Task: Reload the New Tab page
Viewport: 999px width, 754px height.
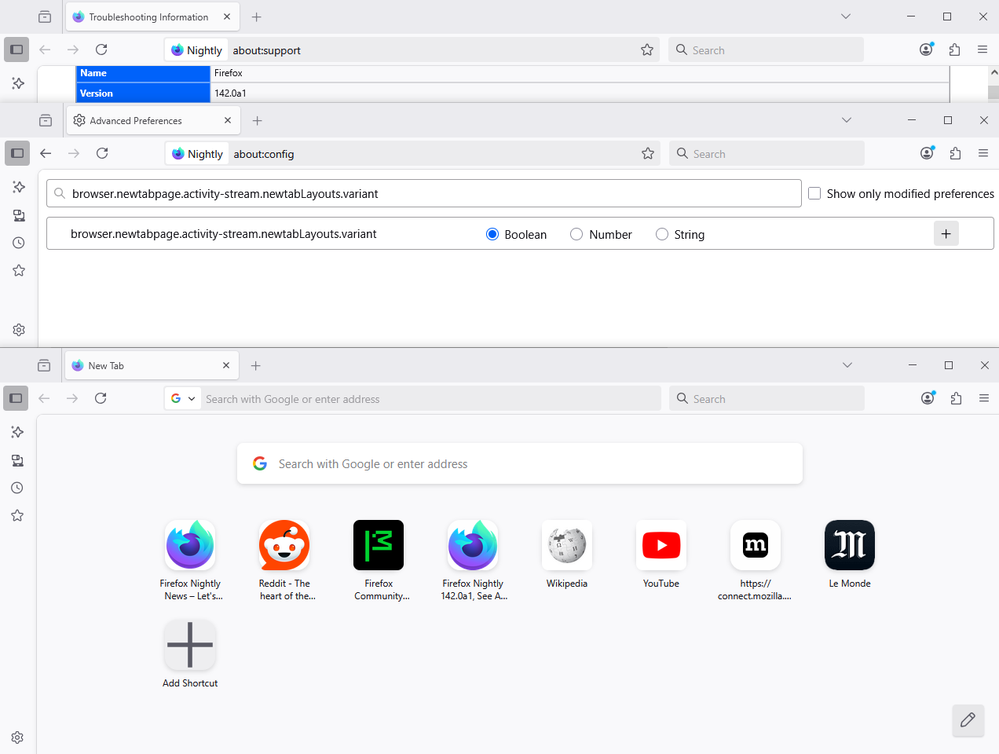Action: tap(101, 398)
